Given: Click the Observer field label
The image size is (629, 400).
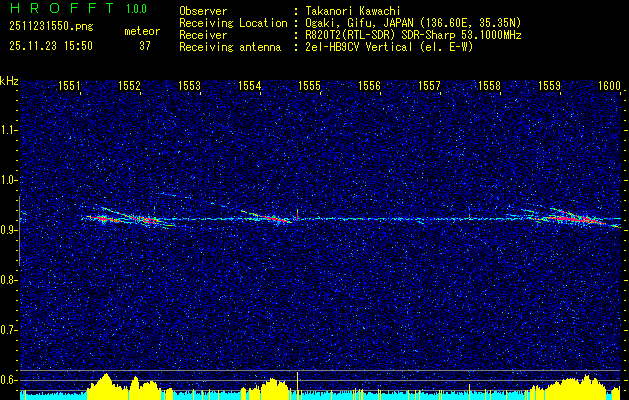Looking at the screenshot, I should point(203,11).
